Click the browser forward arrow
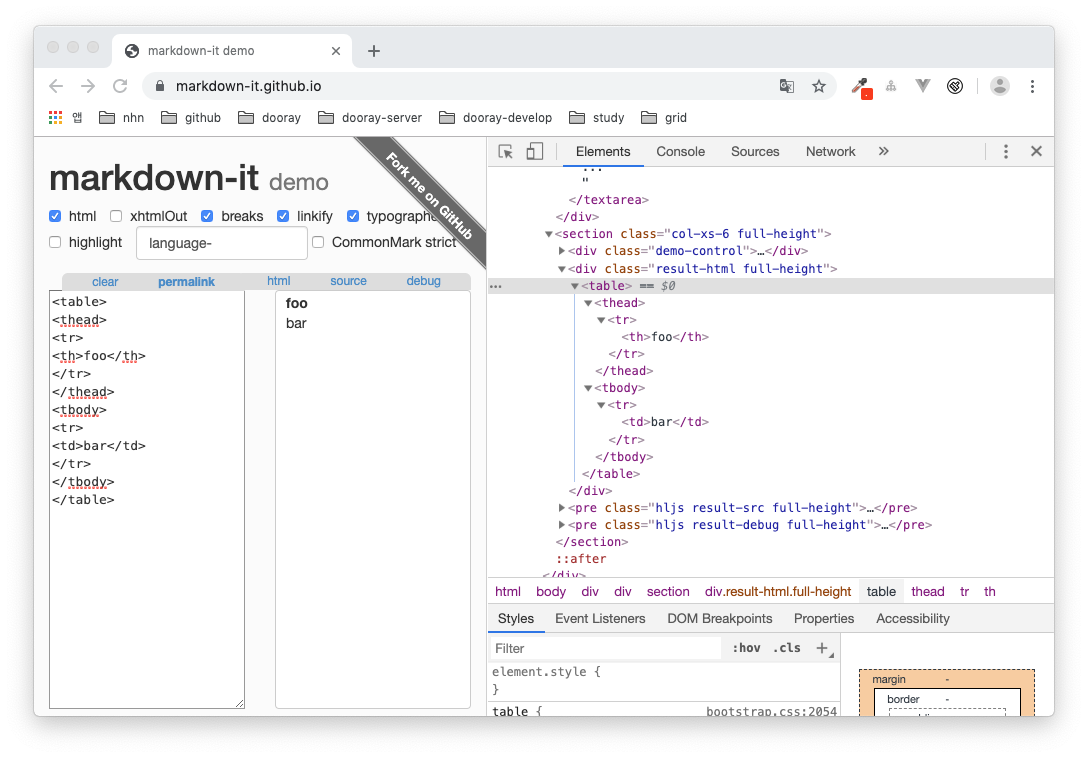This screenshot has height=758, width=1088. pos(88,86)
